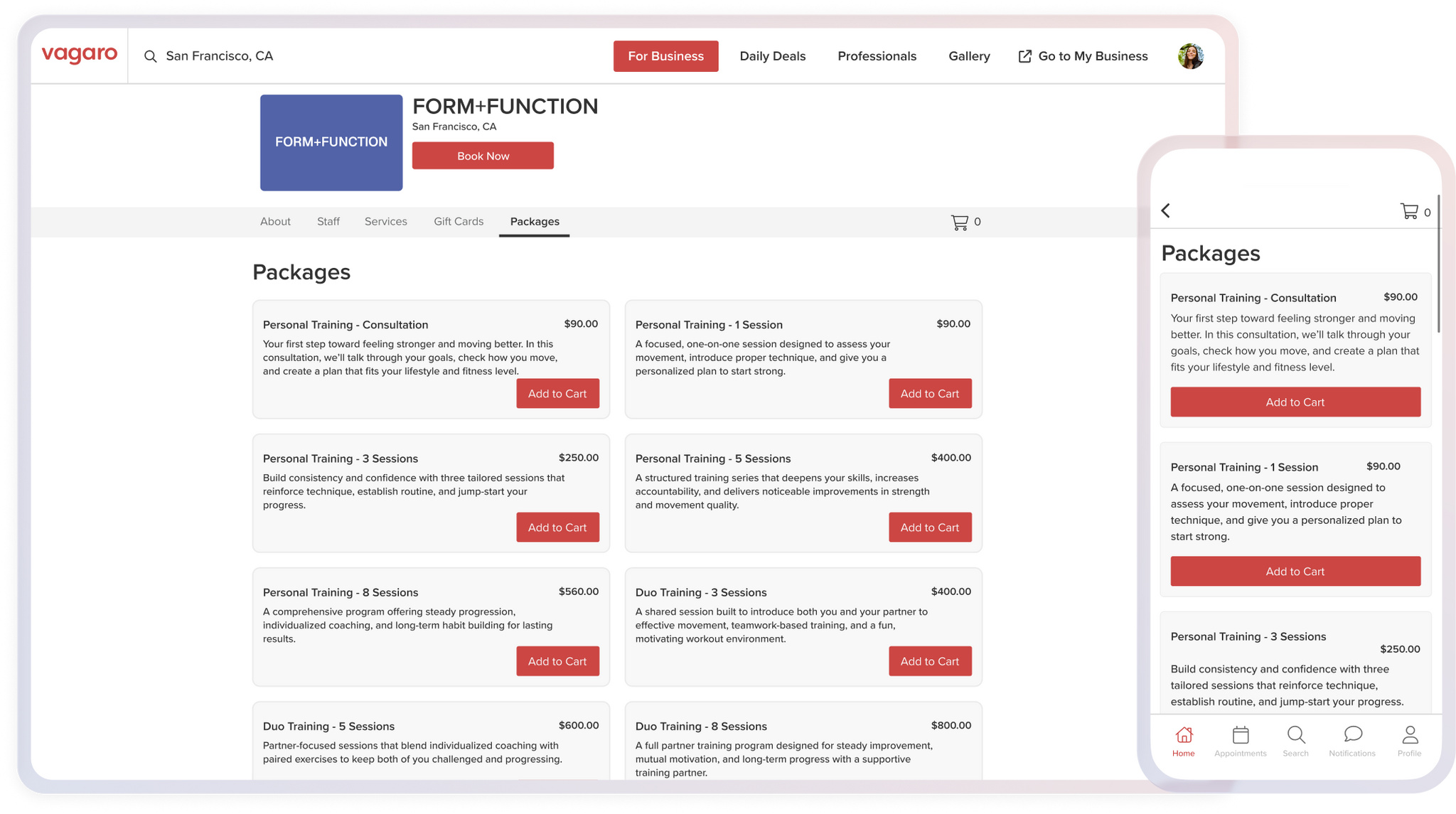Open Gallery in top navigation

tap(969, 56)
